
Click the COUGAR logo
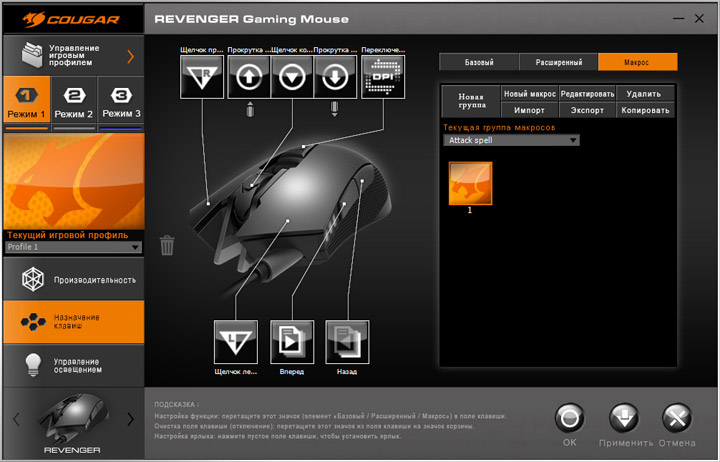[72, 19]
